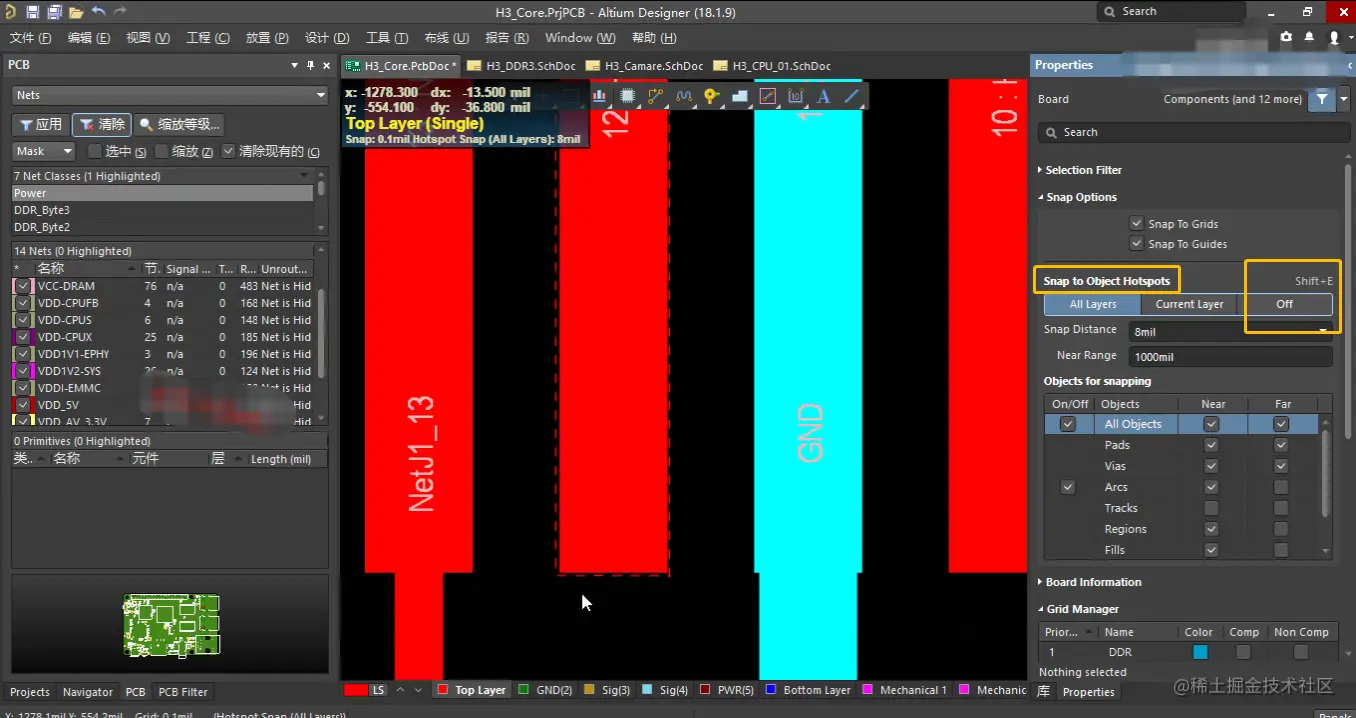Switch to H3_DDR3.SchDoc tab
This screenshot has width=1356, height=718.
pyautogui.click(x=522, y=66)
